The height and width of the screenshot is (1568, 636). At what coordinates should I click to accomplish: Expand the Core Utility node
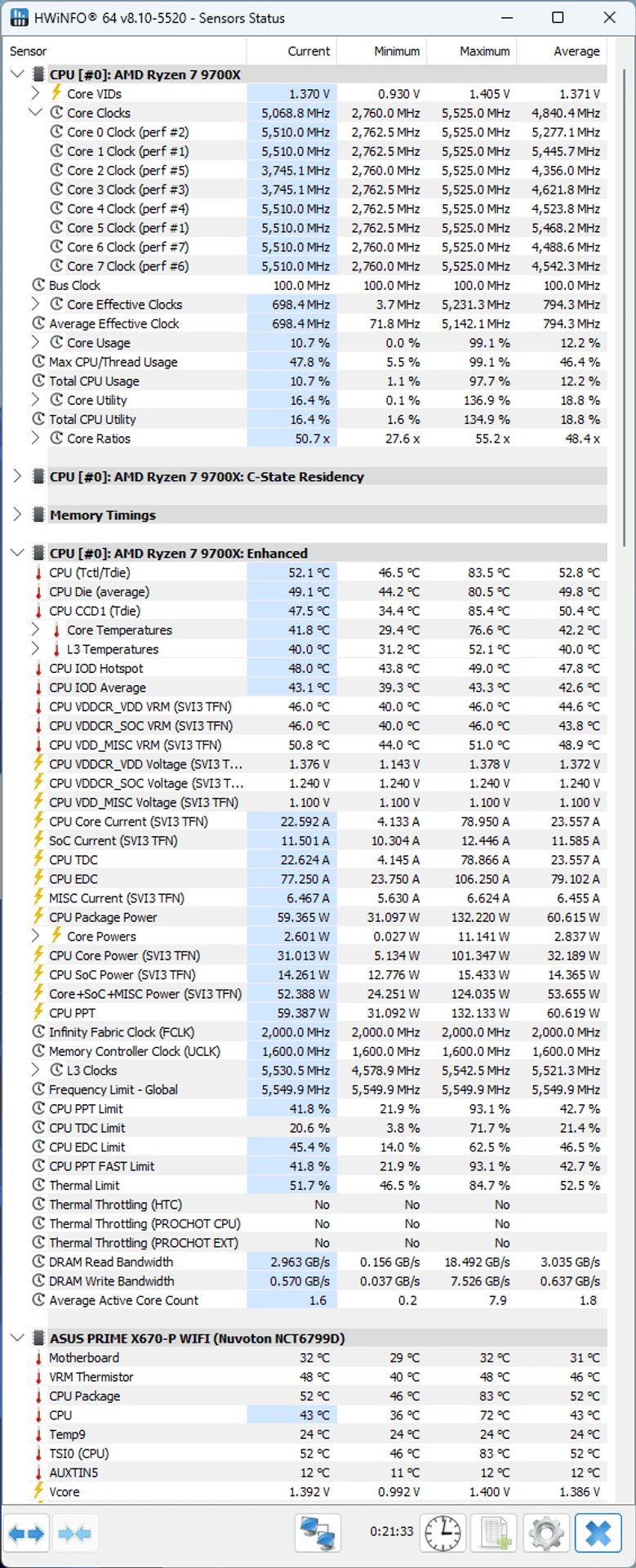[x=35, y=399]
